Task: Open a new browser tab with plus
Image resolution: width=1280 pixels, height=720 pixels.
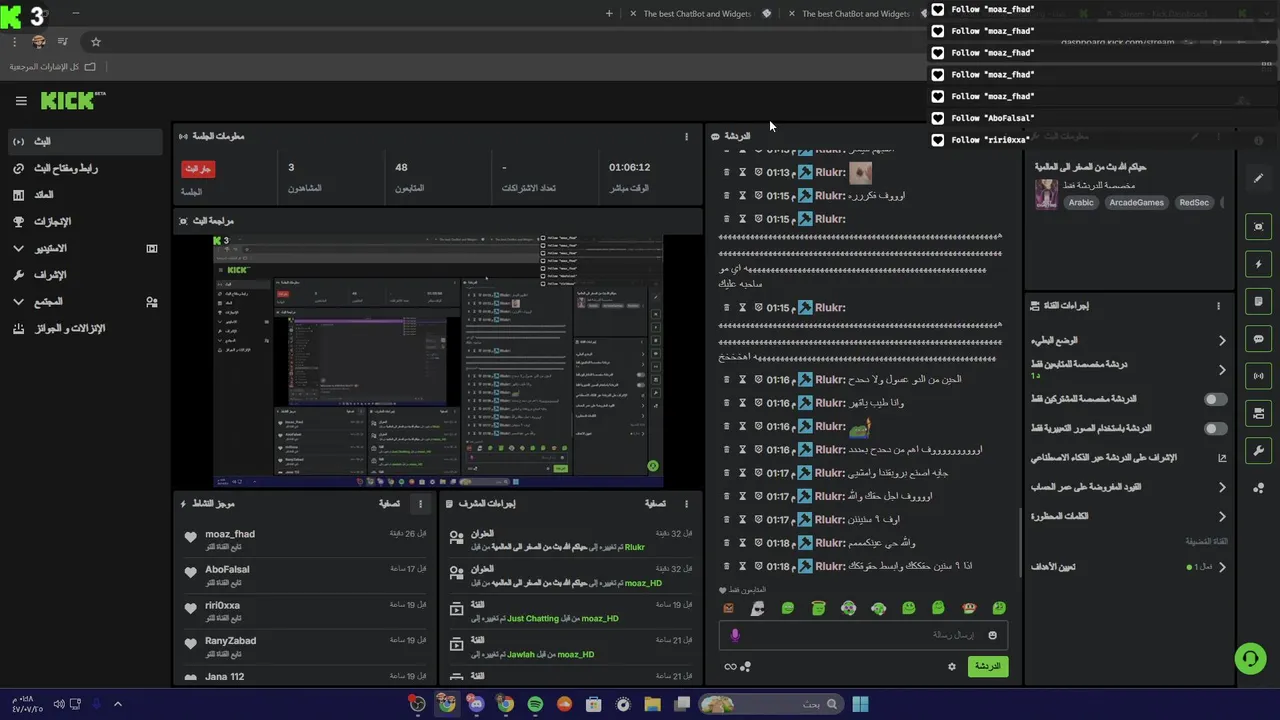Action: click(x=610, y=14)
